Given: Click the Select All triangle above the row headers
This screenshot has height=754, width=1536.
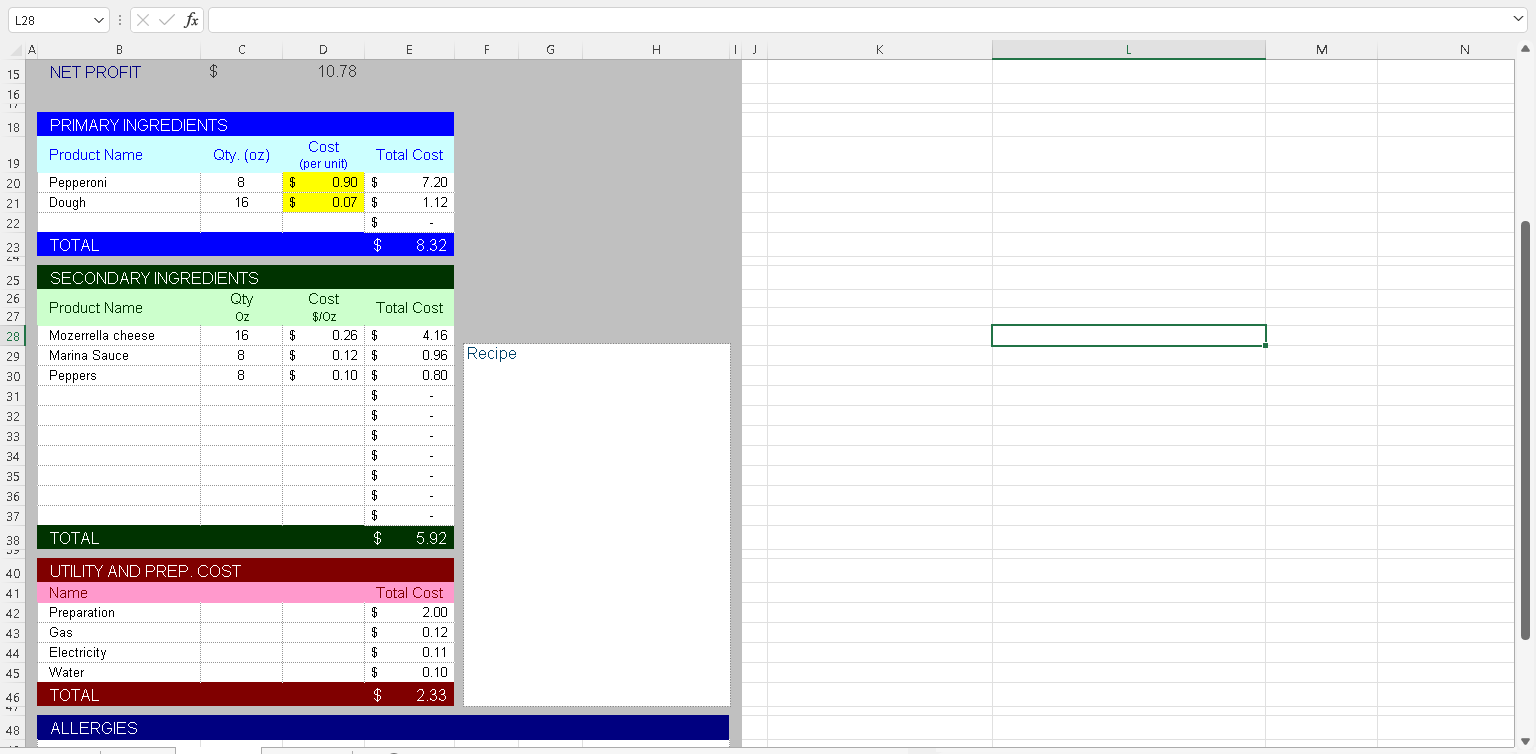Looking at the screenshot, I should (14, 49).
